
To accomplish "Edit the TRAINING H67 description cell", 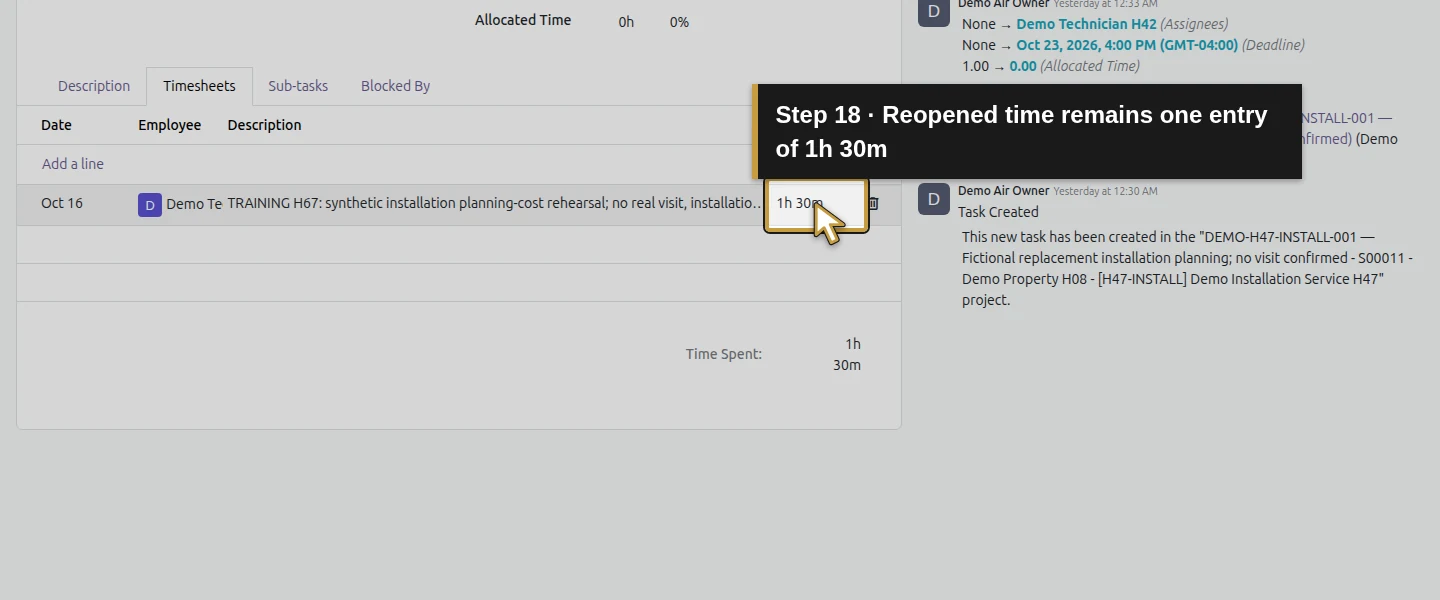I will (495, 203).
